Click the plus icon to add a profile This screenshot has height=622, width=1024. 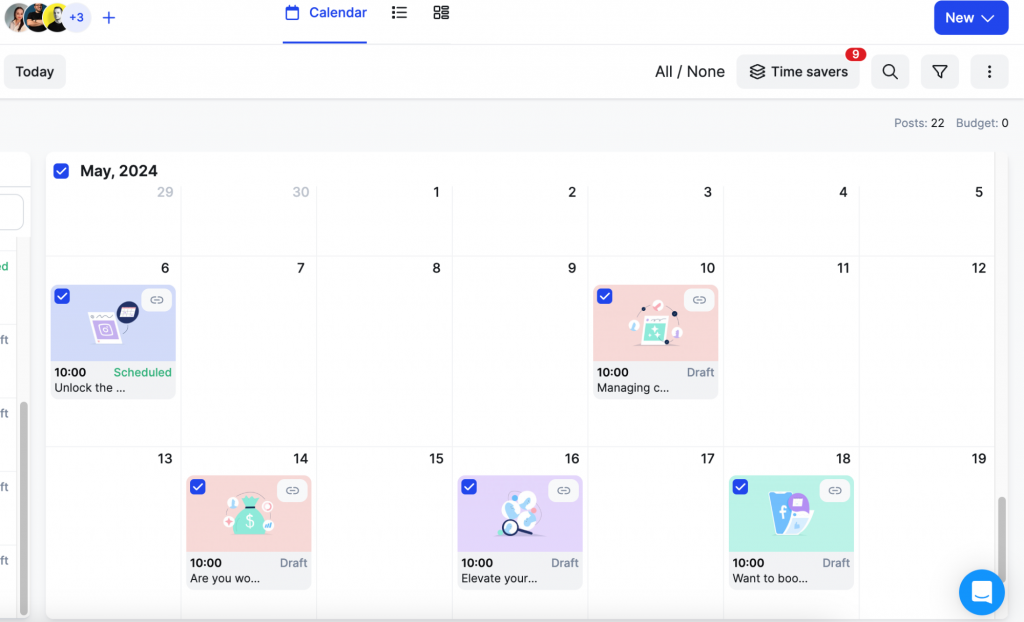pyautogui.click(x=109, y=17)
